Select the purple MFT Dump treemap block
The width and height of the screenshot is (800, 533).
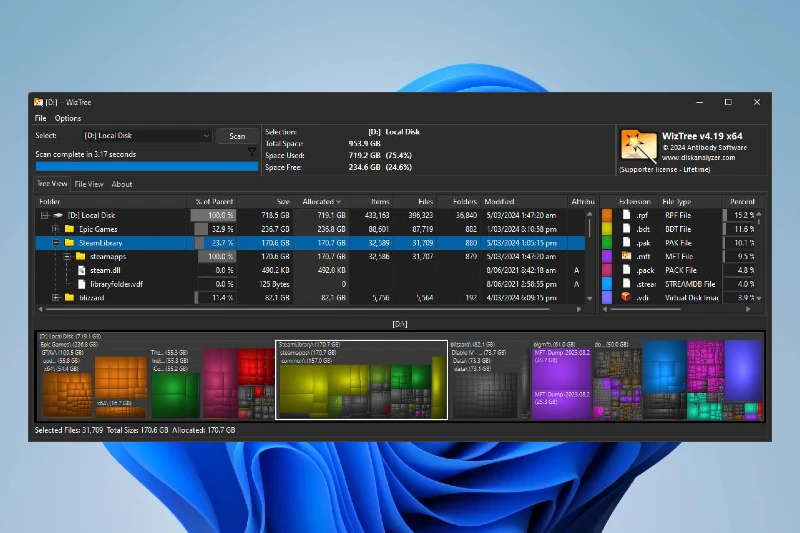tap(561, 383)
